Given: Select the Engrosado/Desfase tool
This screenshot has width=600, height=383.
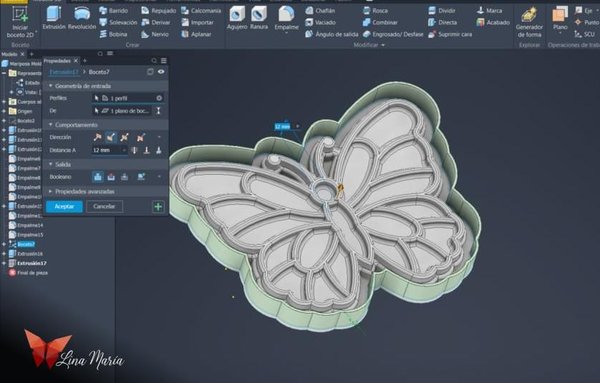Looking at the screenshot, I should [x=393, y=34].
